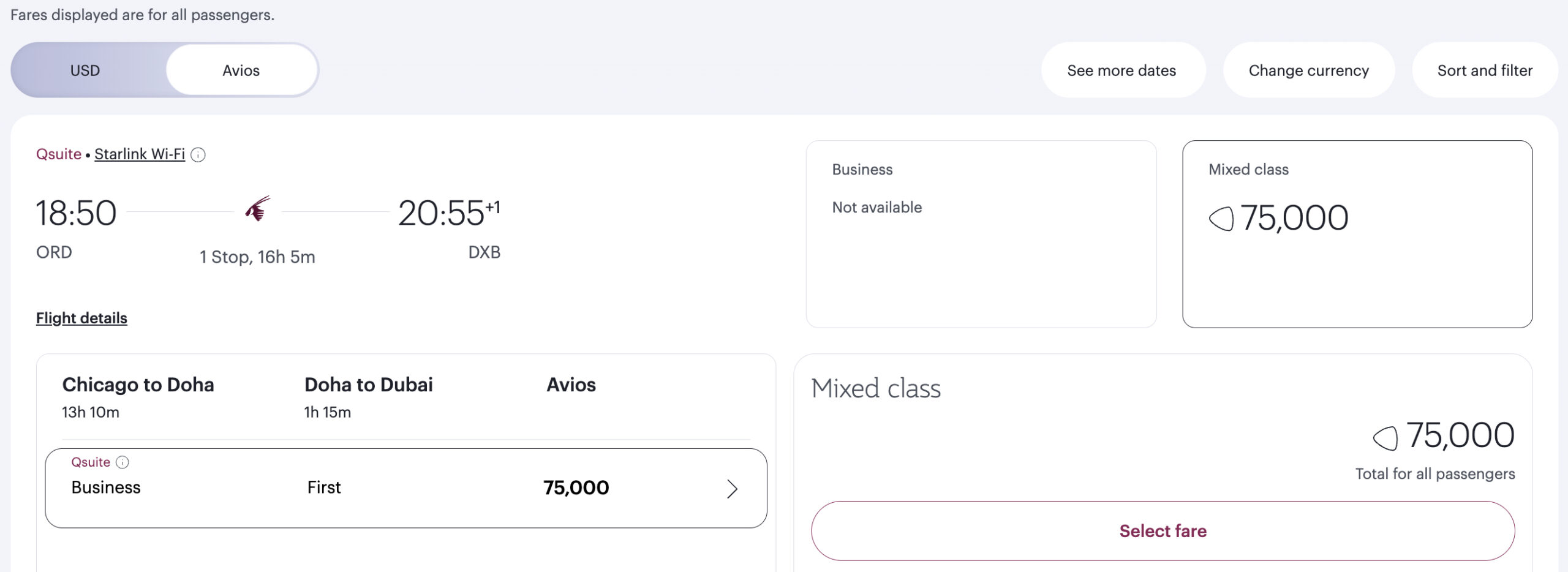This screenshot has height=572, width=1568.
Task: Open Change currency selector
Action: pyautogui.click(x=1309, y=70)
